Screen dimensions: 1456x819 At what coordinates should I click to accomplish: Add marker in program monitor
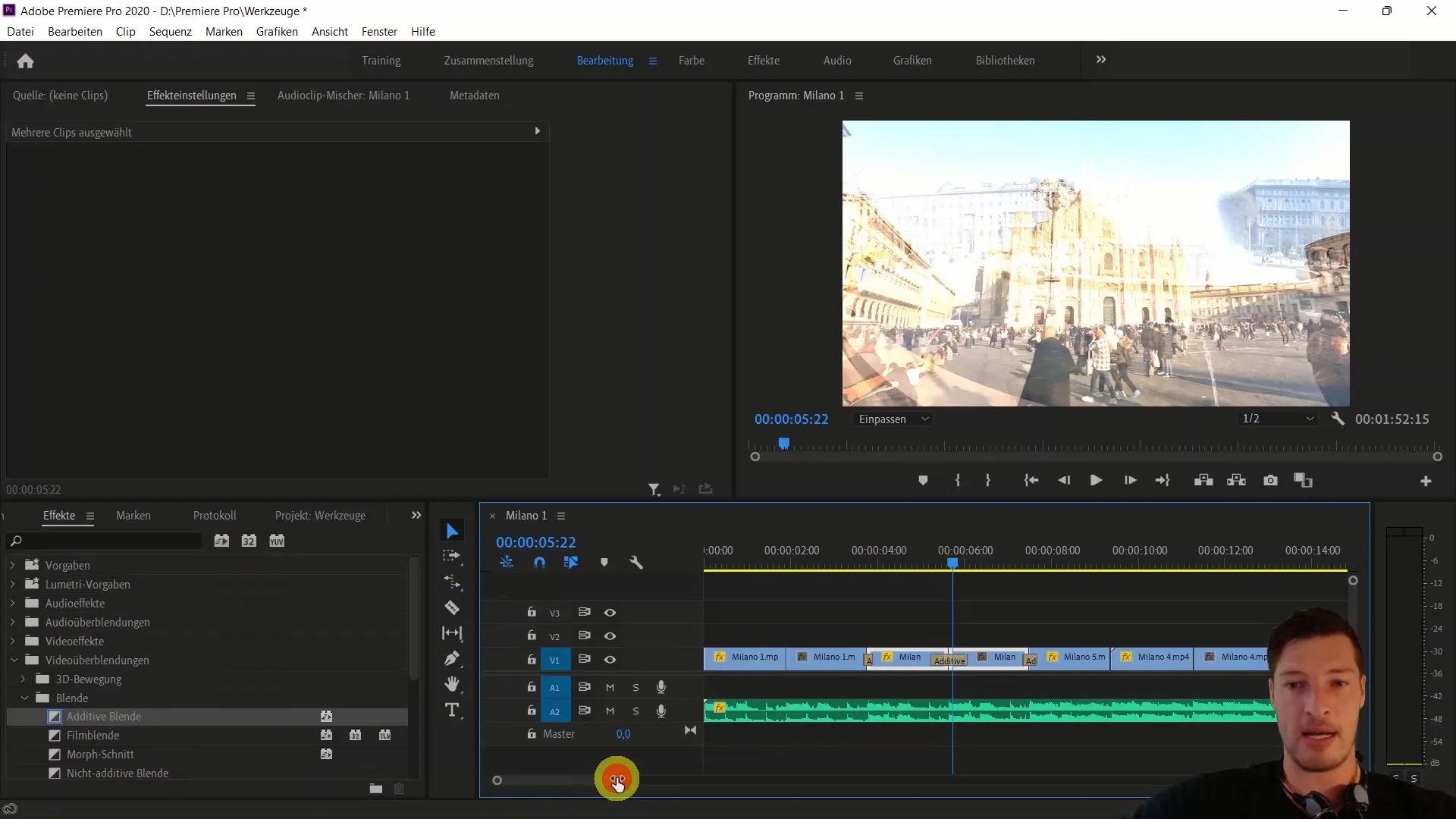pos(923,480)
